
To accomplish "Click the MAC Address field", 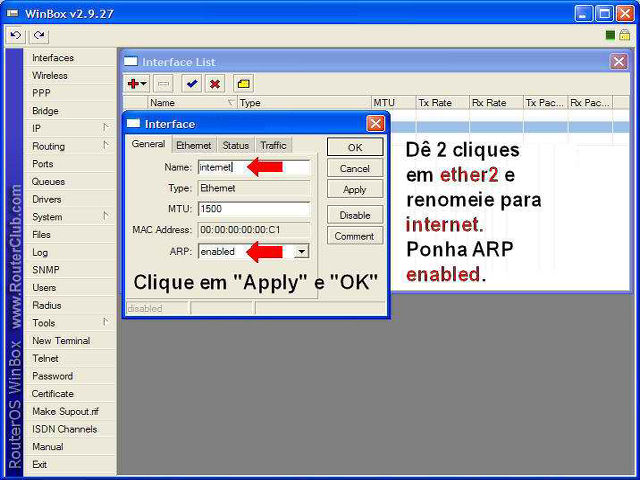I will (x=254, y=230).
